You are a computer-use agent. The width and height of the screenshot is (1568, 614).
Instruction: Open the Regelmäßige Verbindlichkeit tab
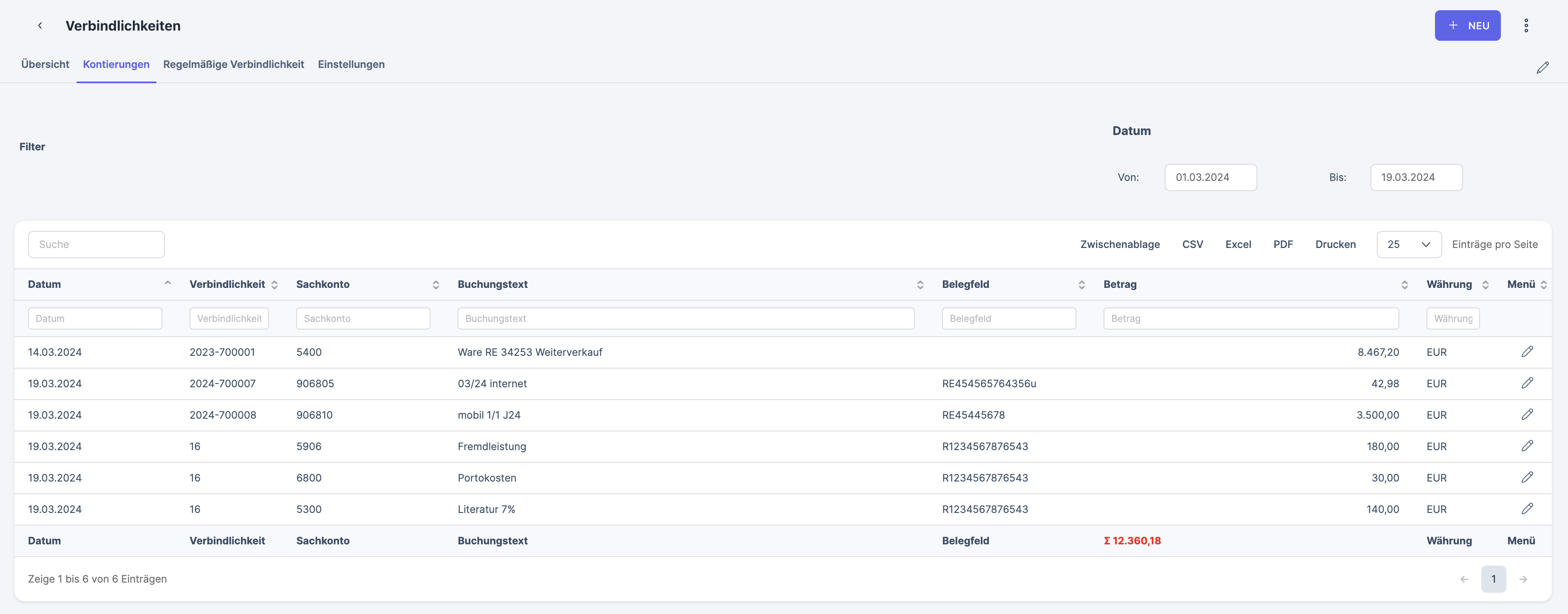click(x=233, y=65)
